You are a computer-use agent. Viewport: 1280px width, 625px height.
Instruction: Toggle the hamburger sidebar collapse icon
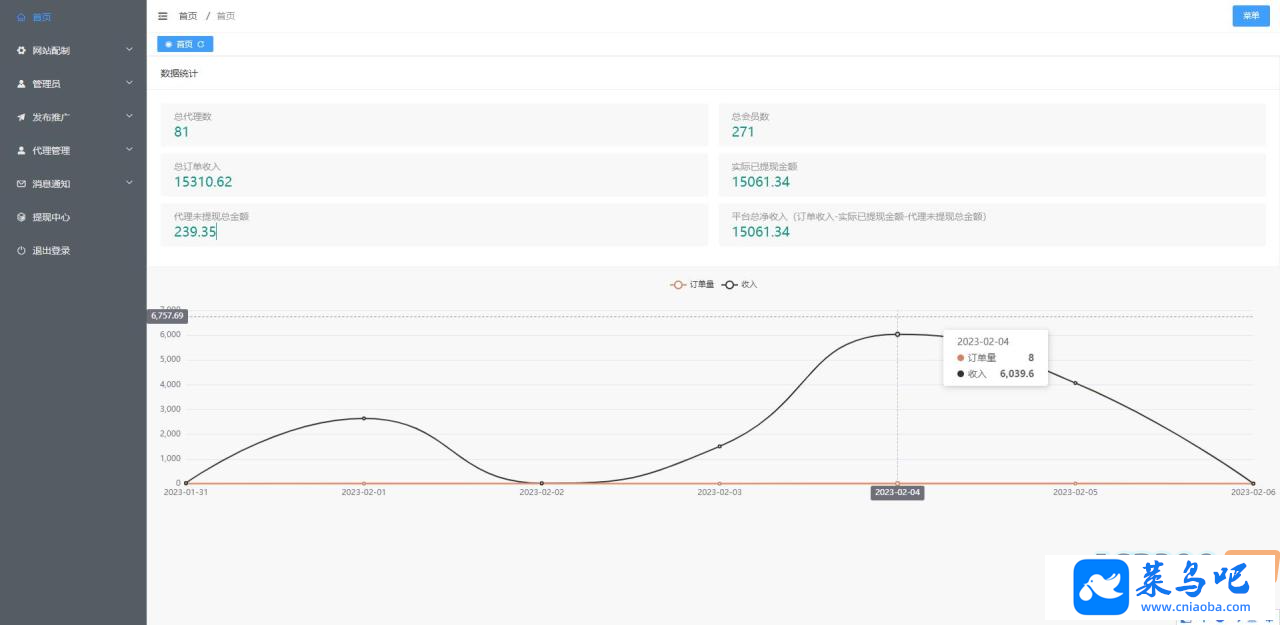(163, 16)
